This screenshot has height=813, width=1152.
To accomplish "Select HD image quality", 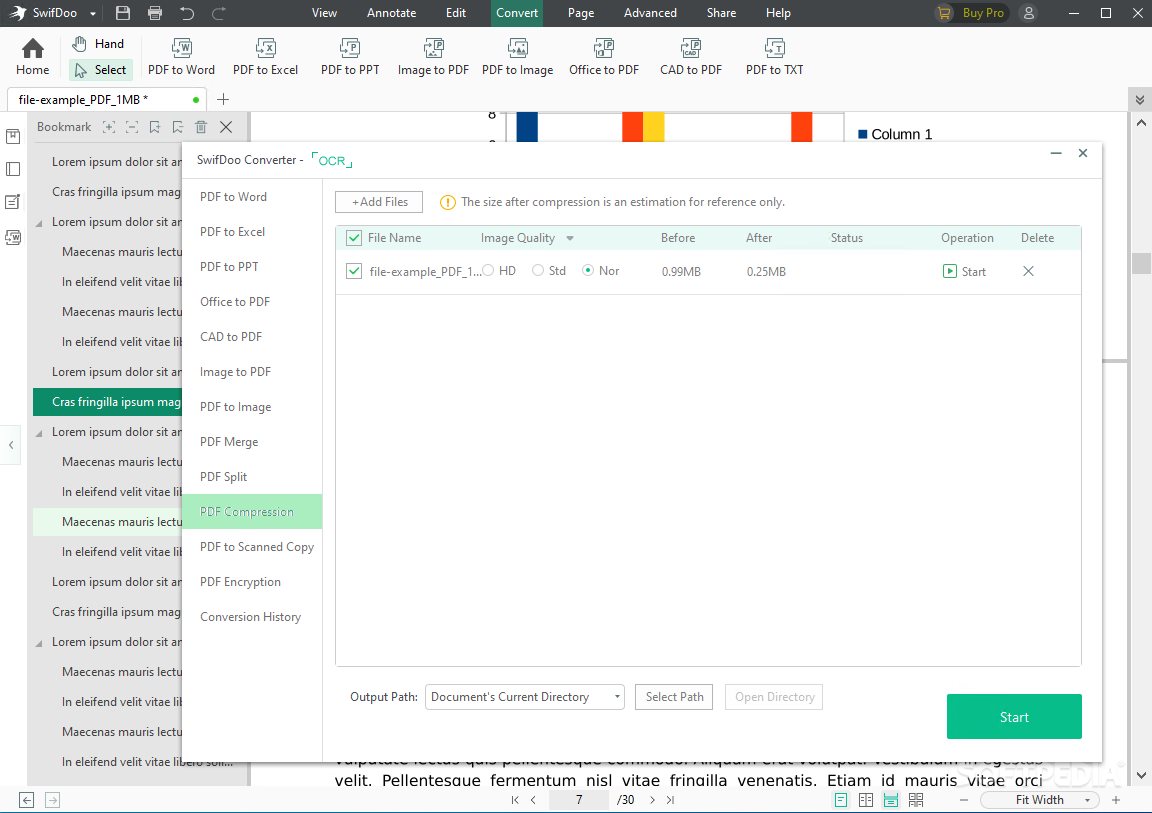I will [x=489, y=270].
